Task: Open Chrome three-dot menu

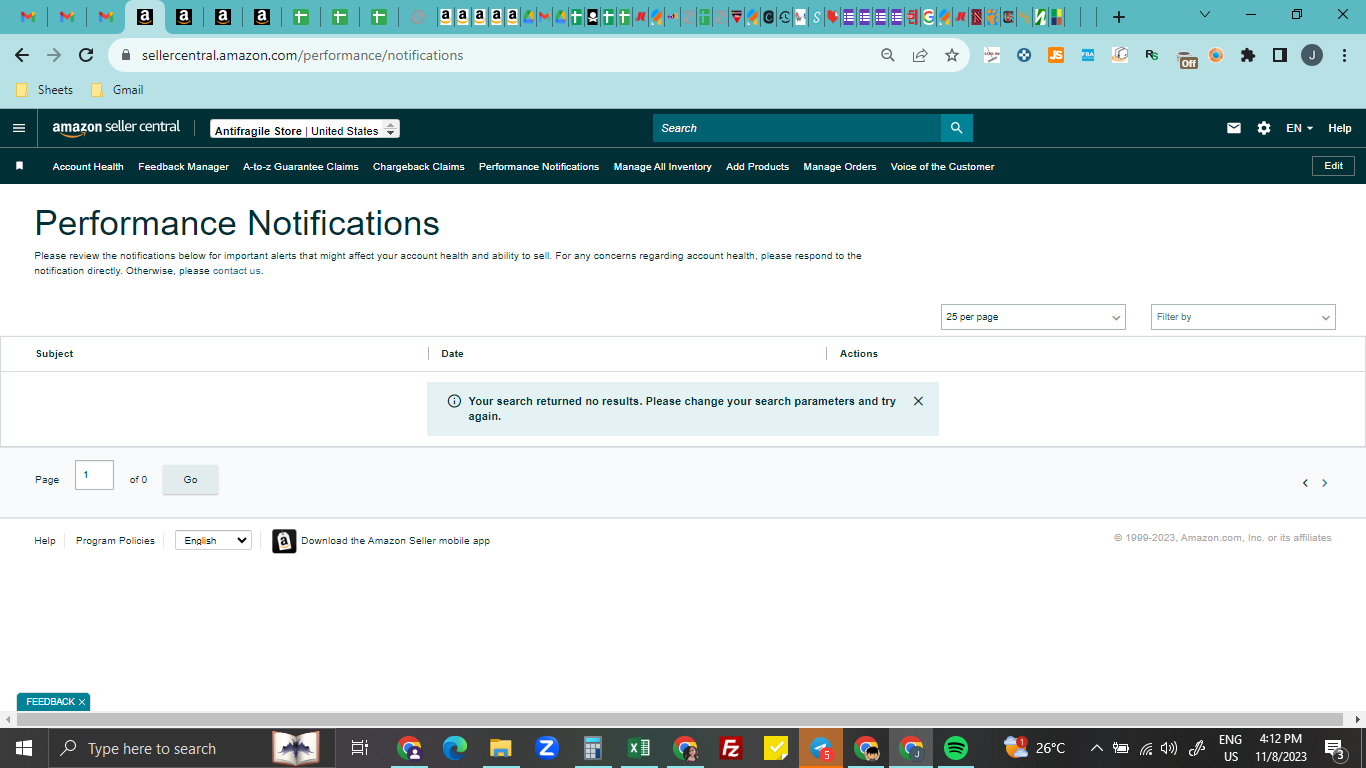Action: coord(1343,55)
